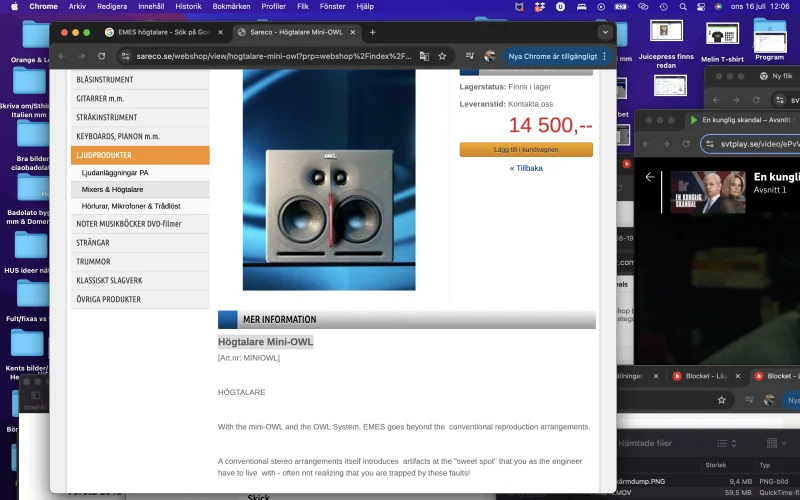Click the Mini-OWL speaker product image
The image size is (800, 500).
pyautogui.click(x=329, y=190)
